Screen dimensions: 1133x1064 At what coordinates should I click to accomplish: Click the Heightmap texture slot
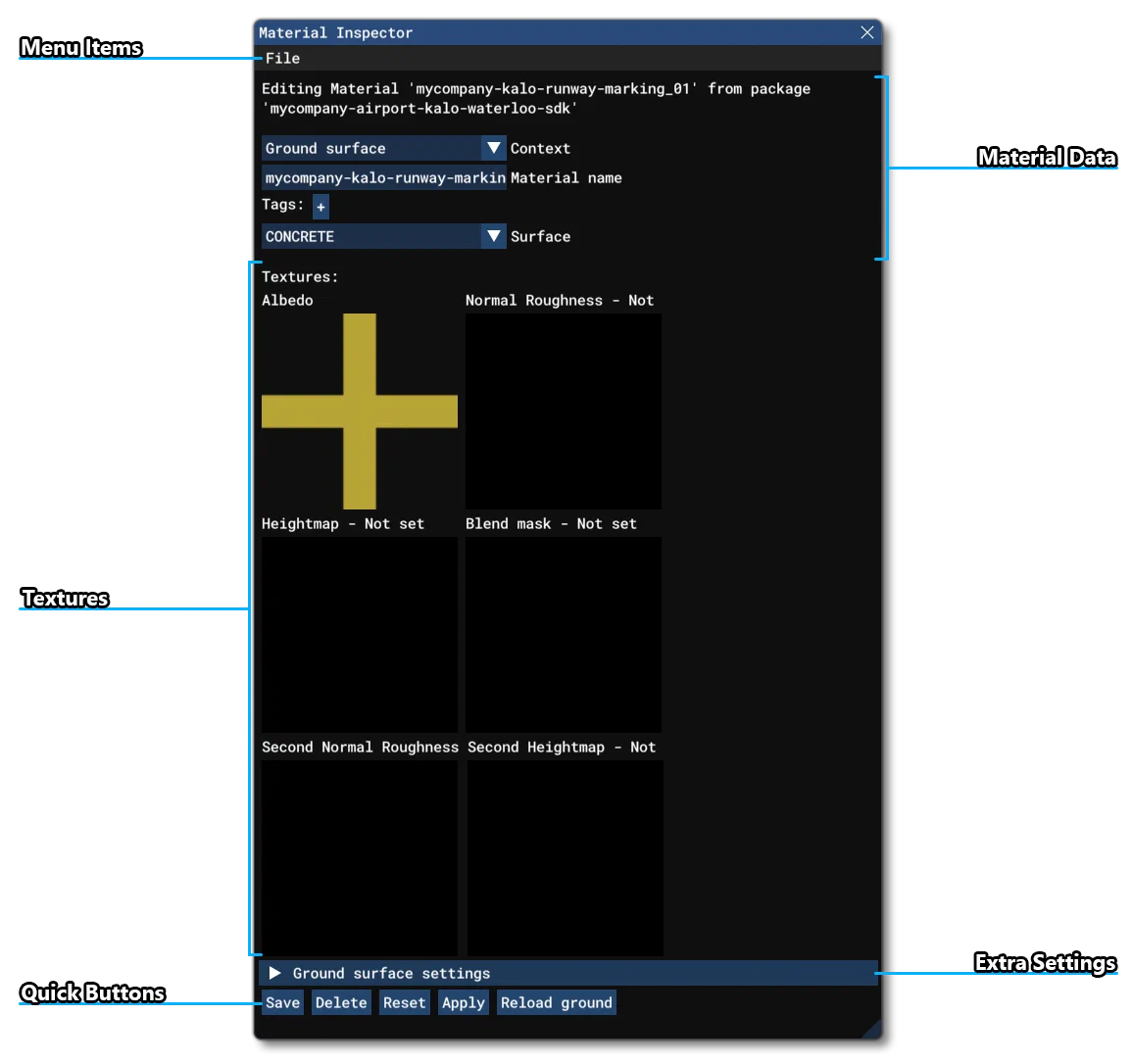[x=359, y=634]
